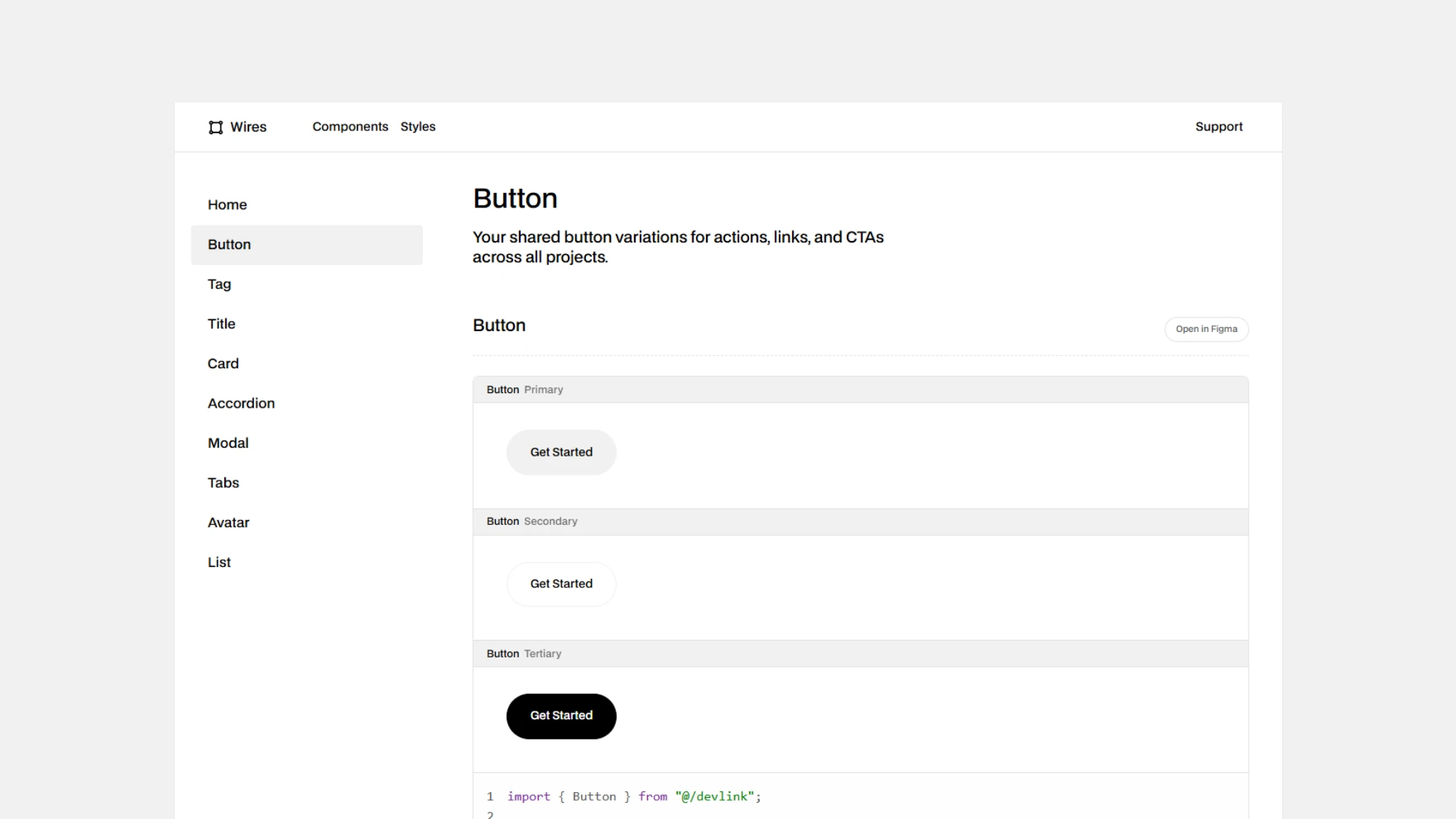
Task: Click the Open in Figma button
Action: tap(1206, 329)
